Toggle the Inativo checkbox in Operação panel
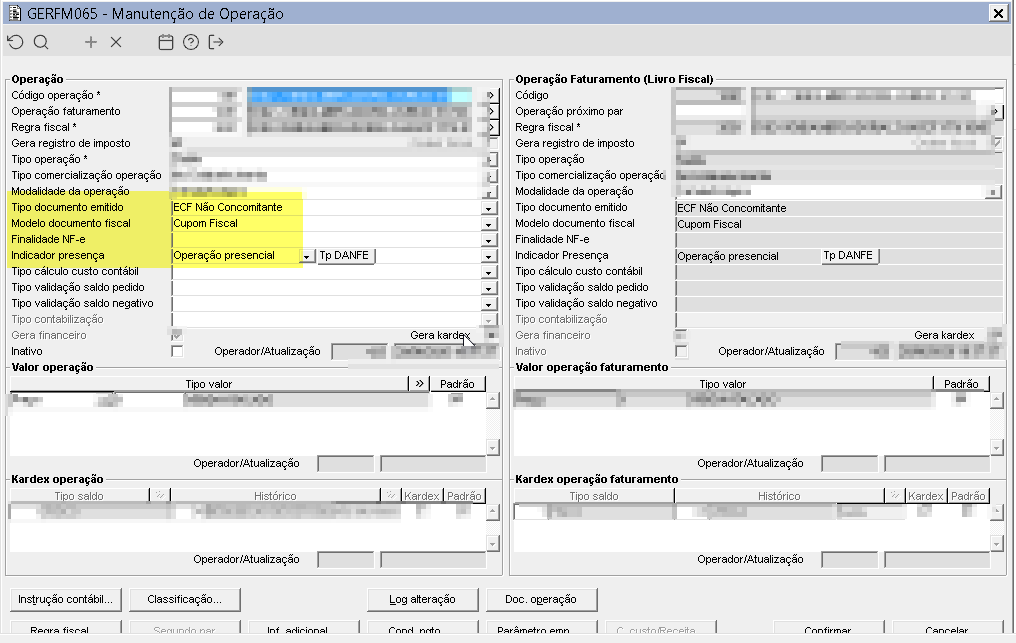1016x643 pixels. [x=177, y=351]
